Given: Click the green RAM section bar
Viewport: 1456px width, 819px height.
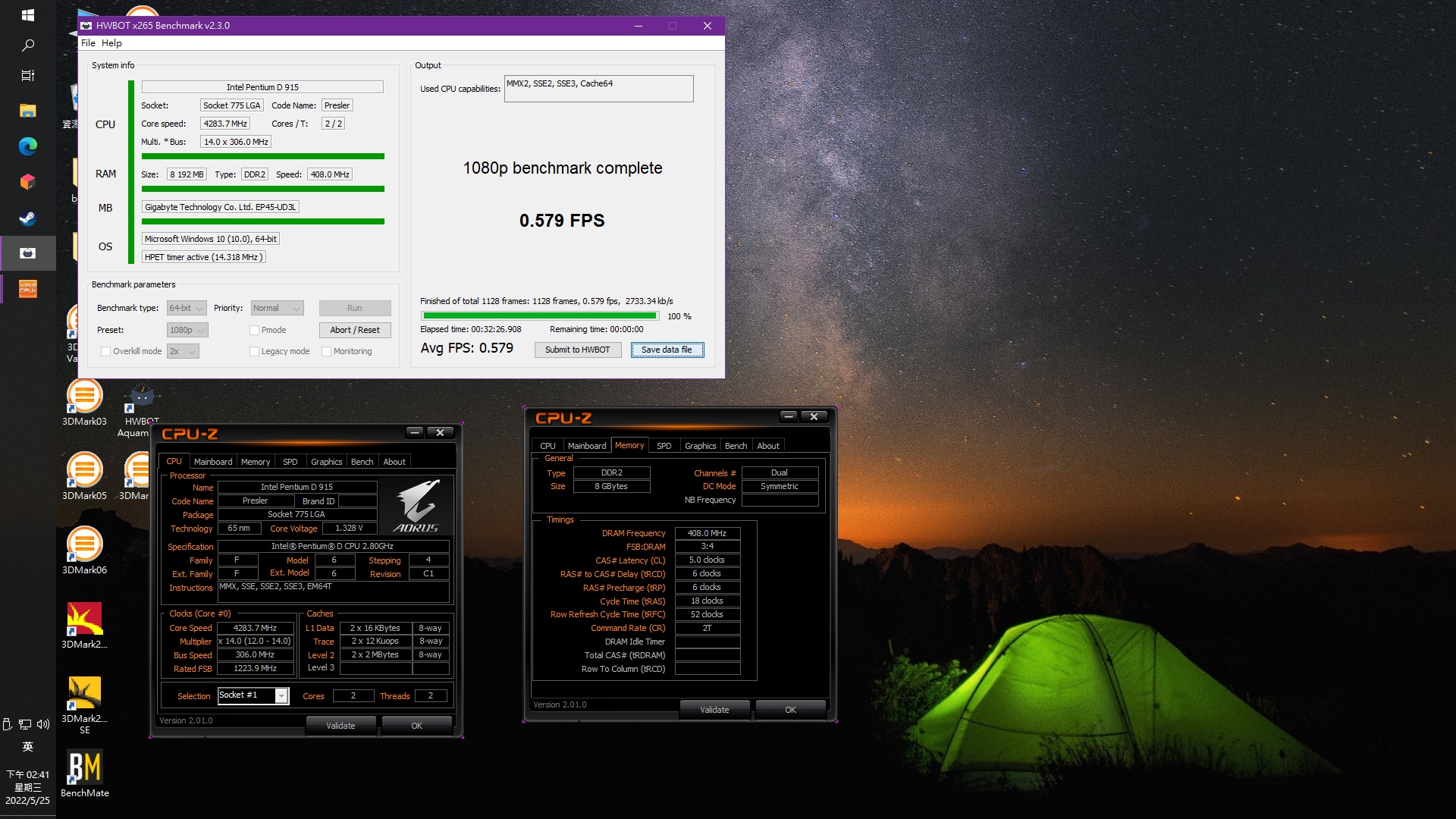Looking at the screenshot, I should 262,189.
